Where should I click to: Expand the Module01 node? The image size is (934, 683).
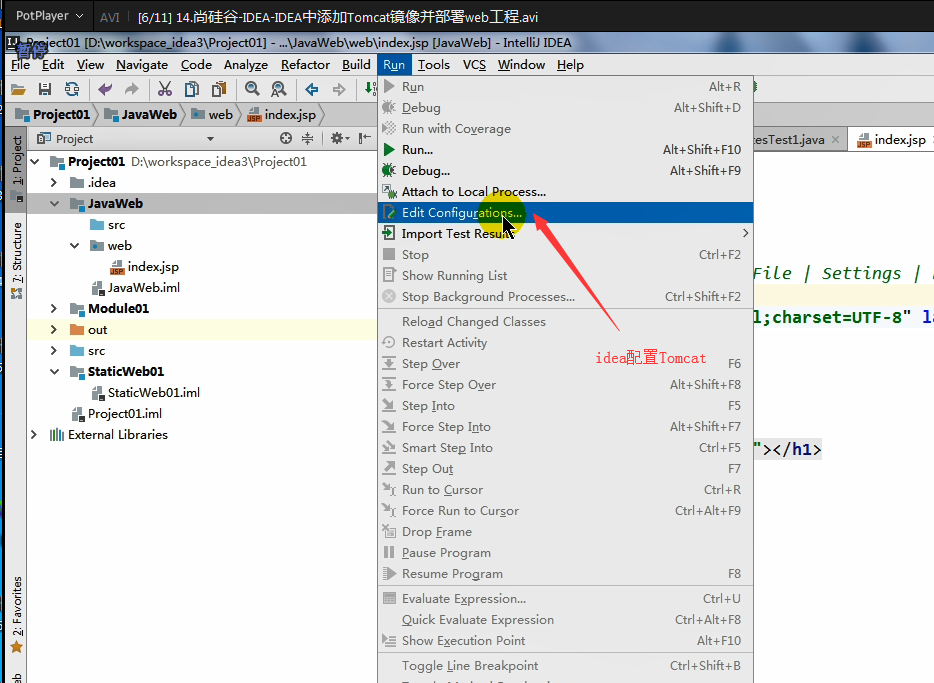[54, 308]
